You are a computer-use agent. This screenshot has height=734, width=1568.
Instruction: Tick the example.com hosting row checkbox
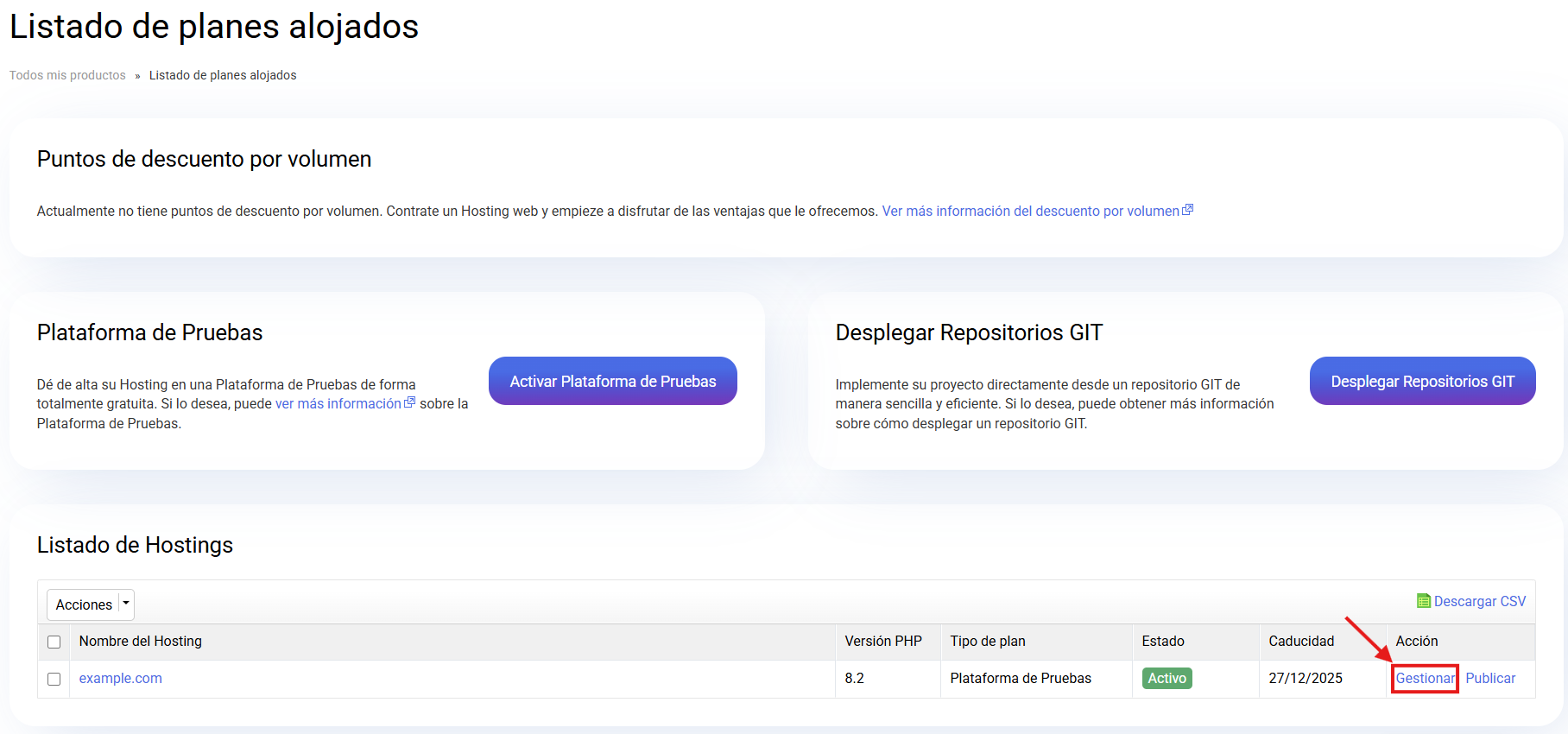[x=54, y=679]
